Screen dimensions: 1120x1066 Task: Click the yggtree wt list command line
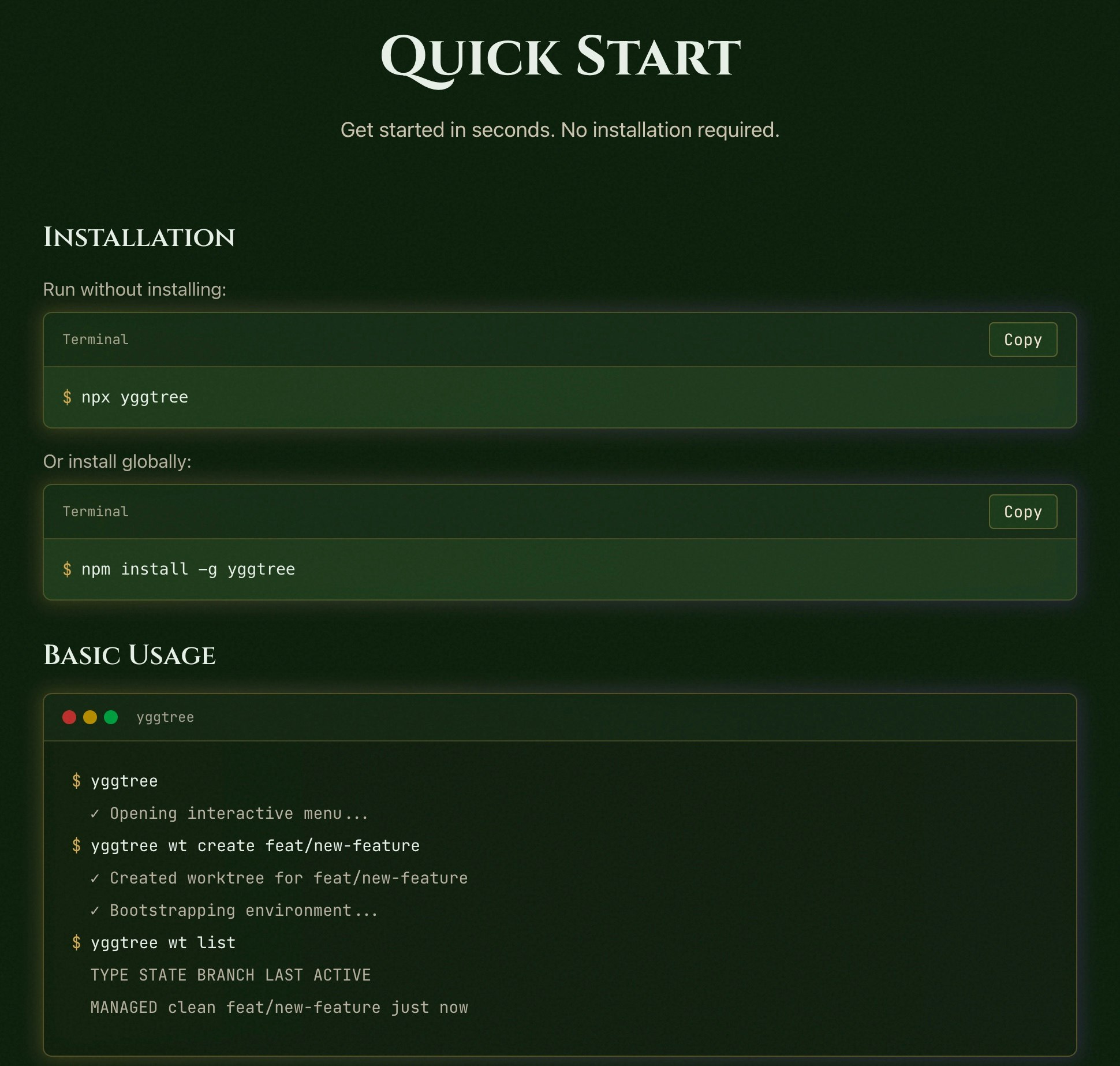163,942
